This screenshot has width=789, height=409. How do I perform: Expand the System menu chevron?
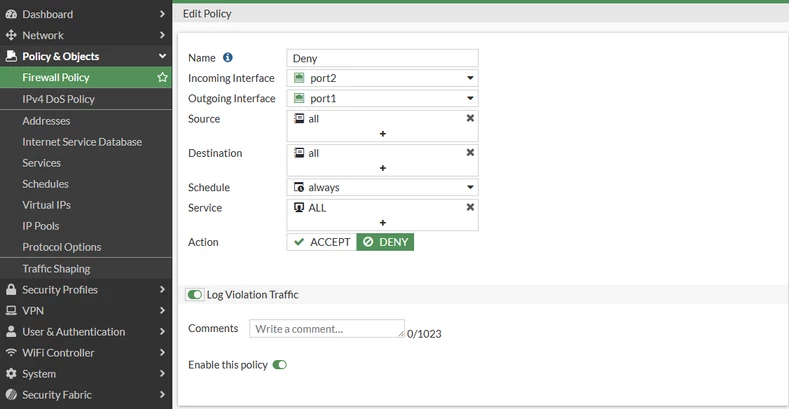[x=162, y=374]
